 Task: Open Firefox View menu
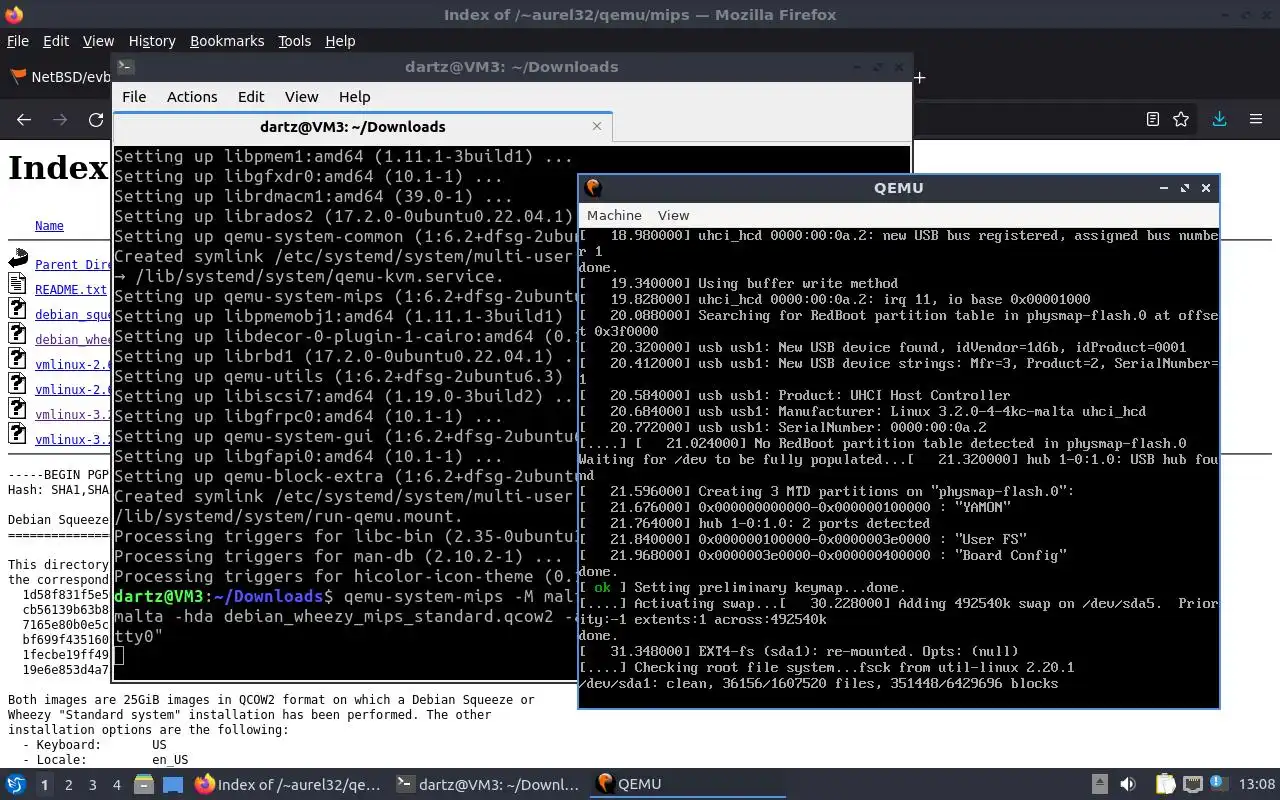point(98,41)
